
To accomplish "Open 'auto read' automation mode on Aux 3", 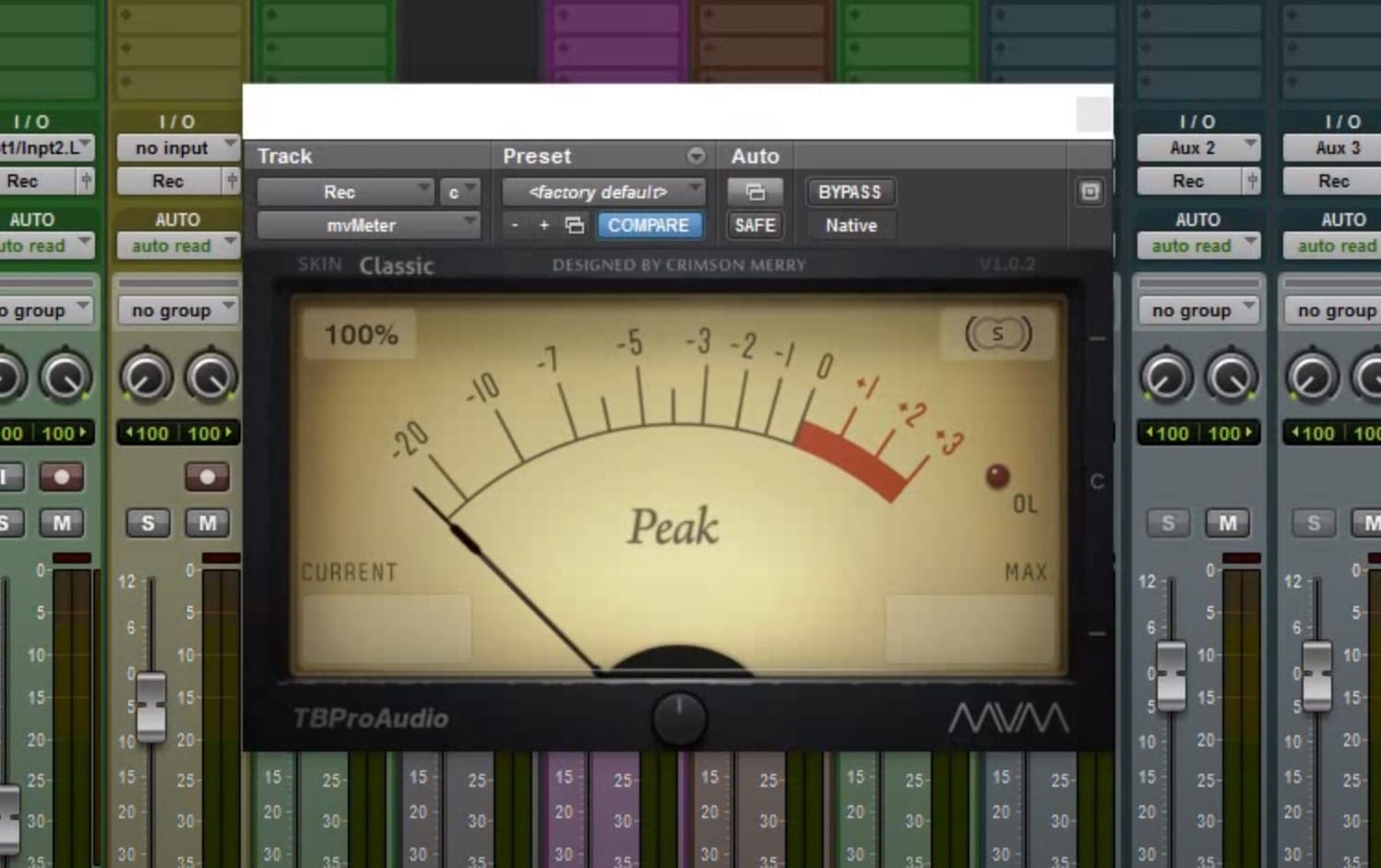I will (x=1332, y=245).
